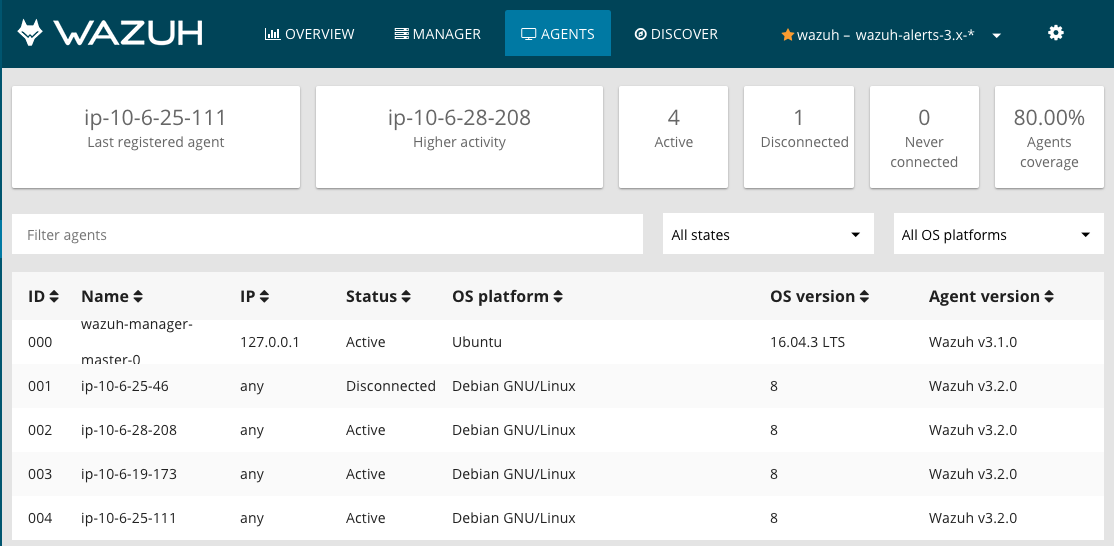The width and height of the screenshot is (1114, 546).
Task: Sort by IP column arrows
Action: coord(264,297)
